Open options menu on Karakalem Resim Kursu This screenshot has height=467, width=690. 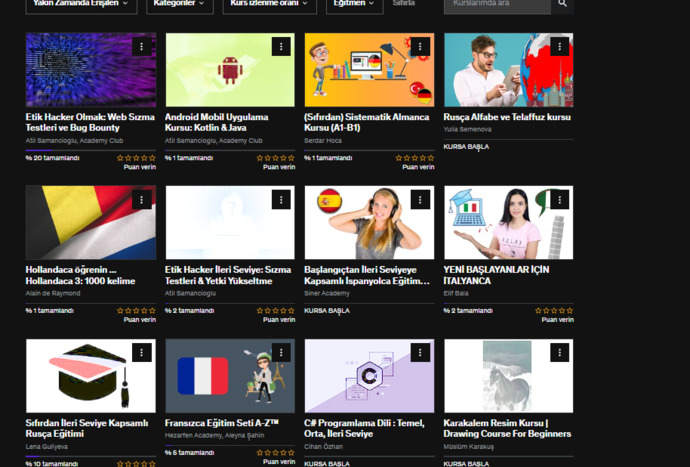pos(560,353)
